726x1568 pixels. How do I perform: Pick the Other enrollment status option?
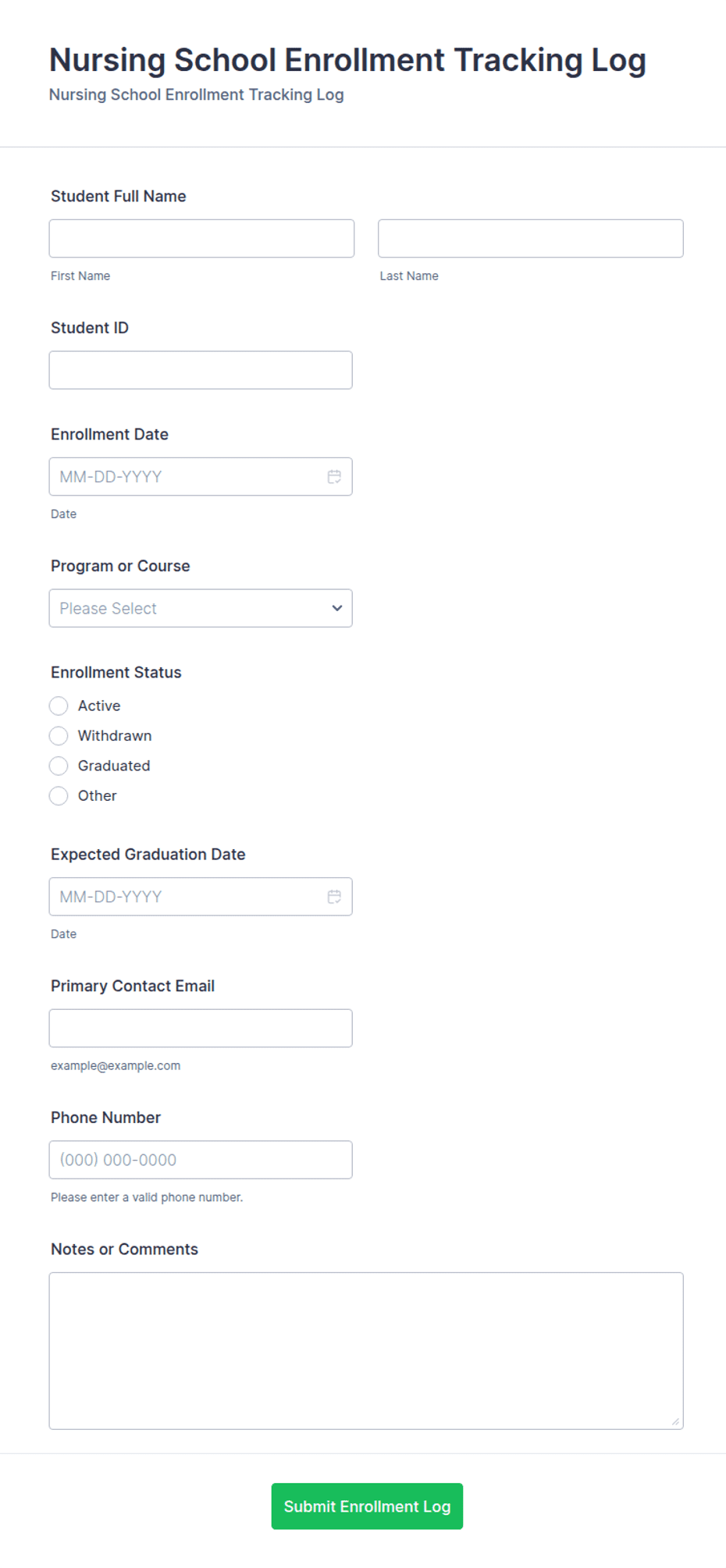coord(59,796)
